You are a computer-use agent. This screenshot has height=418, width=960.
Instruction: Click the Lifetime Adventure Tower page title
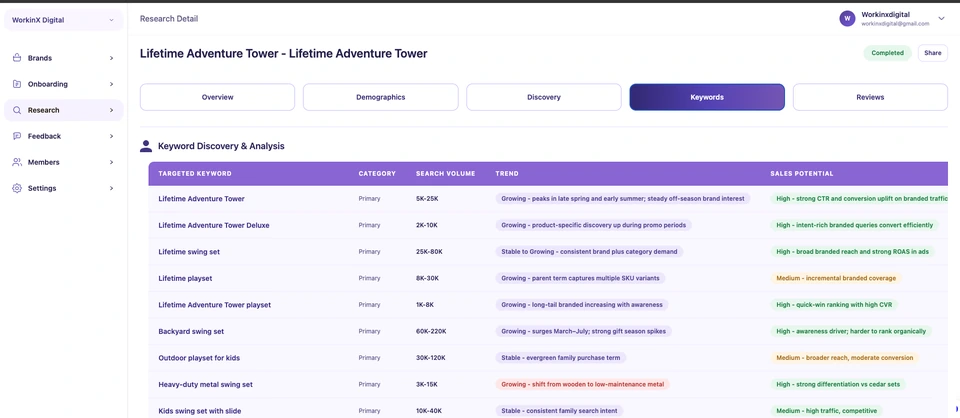[283, 54]
